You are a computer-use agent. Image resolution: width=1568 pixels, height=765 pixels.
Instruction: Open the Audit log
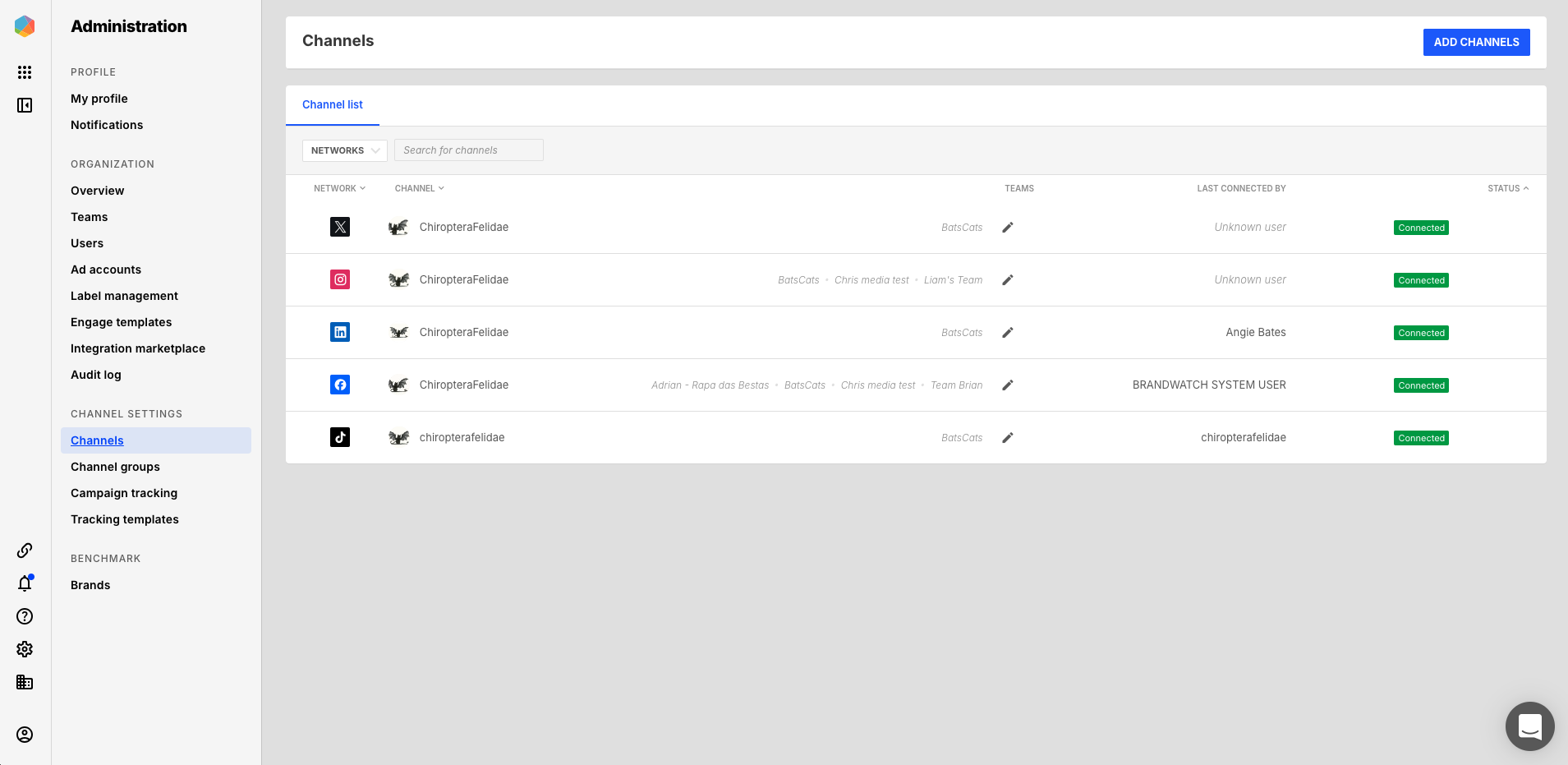point(96,375)
